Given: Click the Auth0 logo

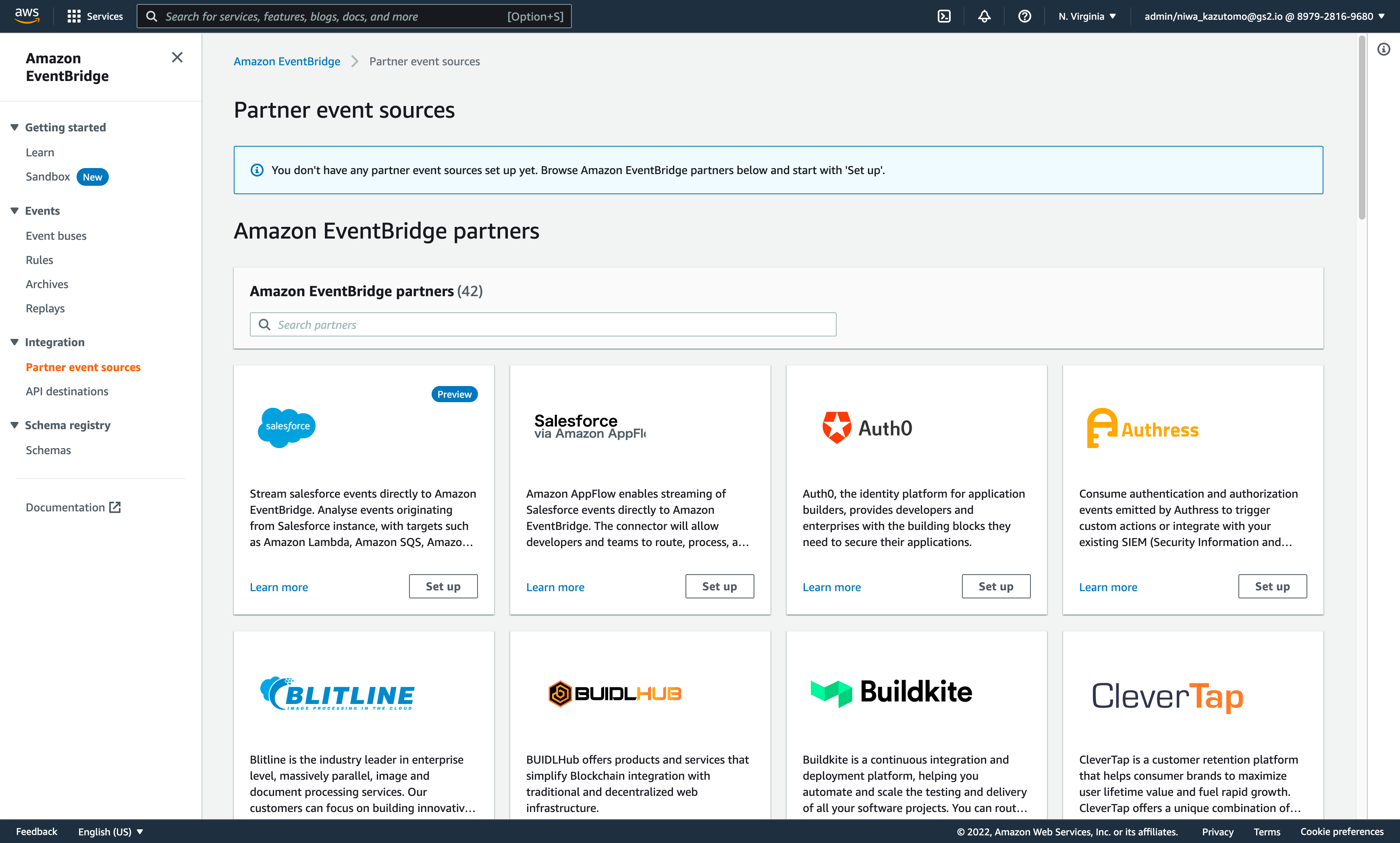Looking at the screenshot, I should [867, 428].
